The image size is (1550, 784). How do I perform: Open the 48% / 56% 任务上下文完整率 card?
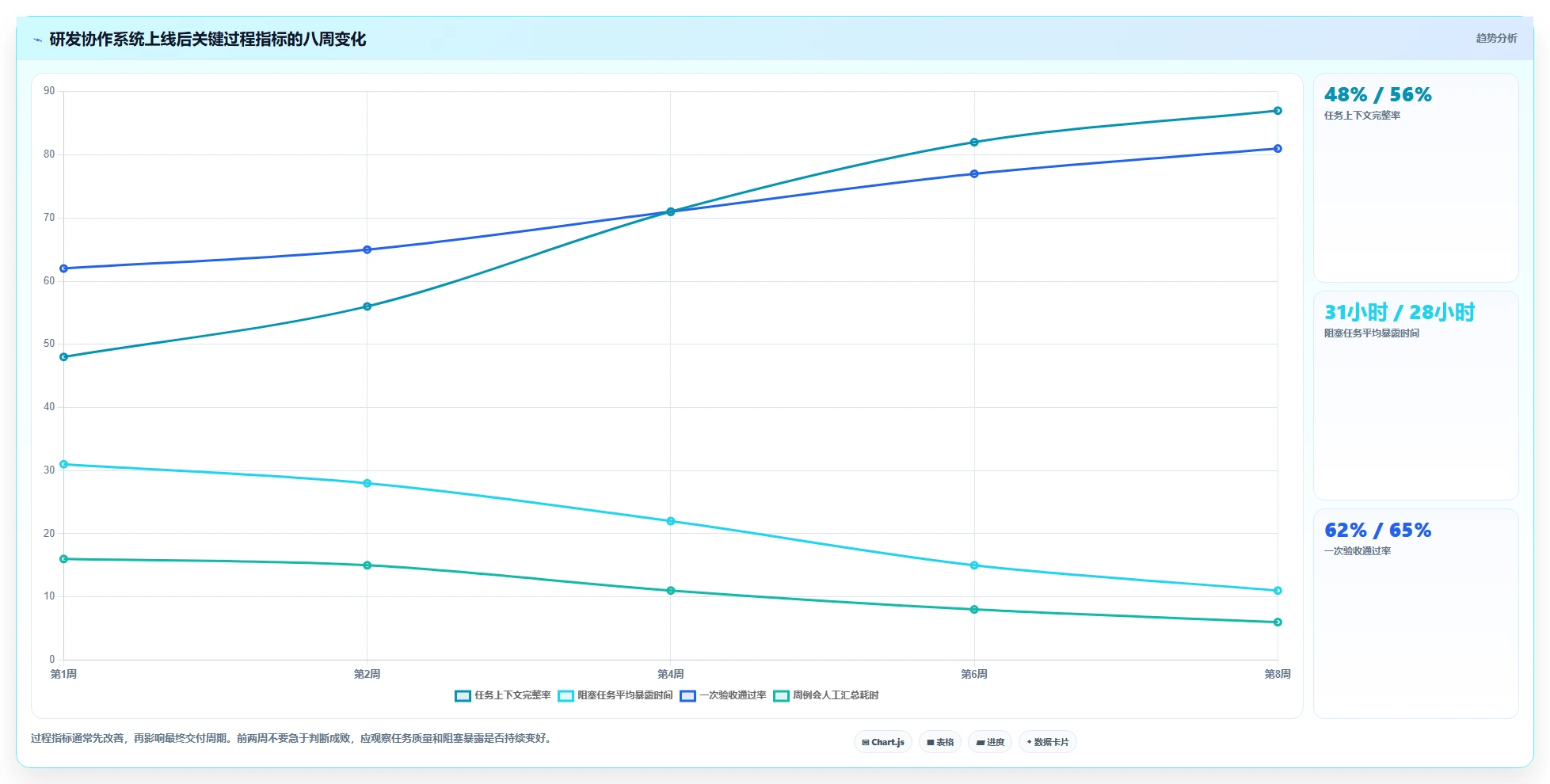[1416, 178]
